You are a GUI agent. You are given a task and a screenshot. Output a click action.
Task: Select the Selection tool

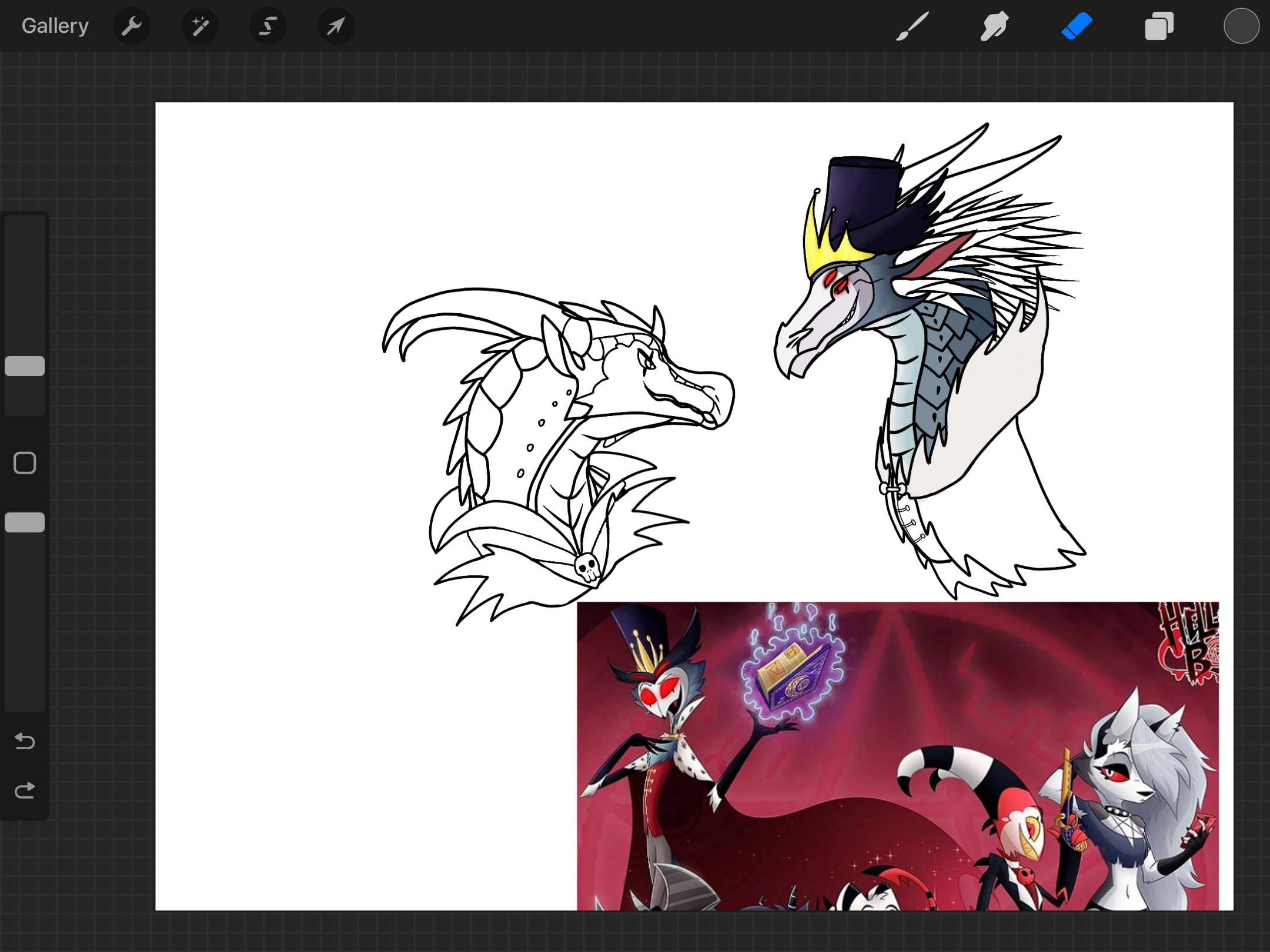(x=268, y=25)
